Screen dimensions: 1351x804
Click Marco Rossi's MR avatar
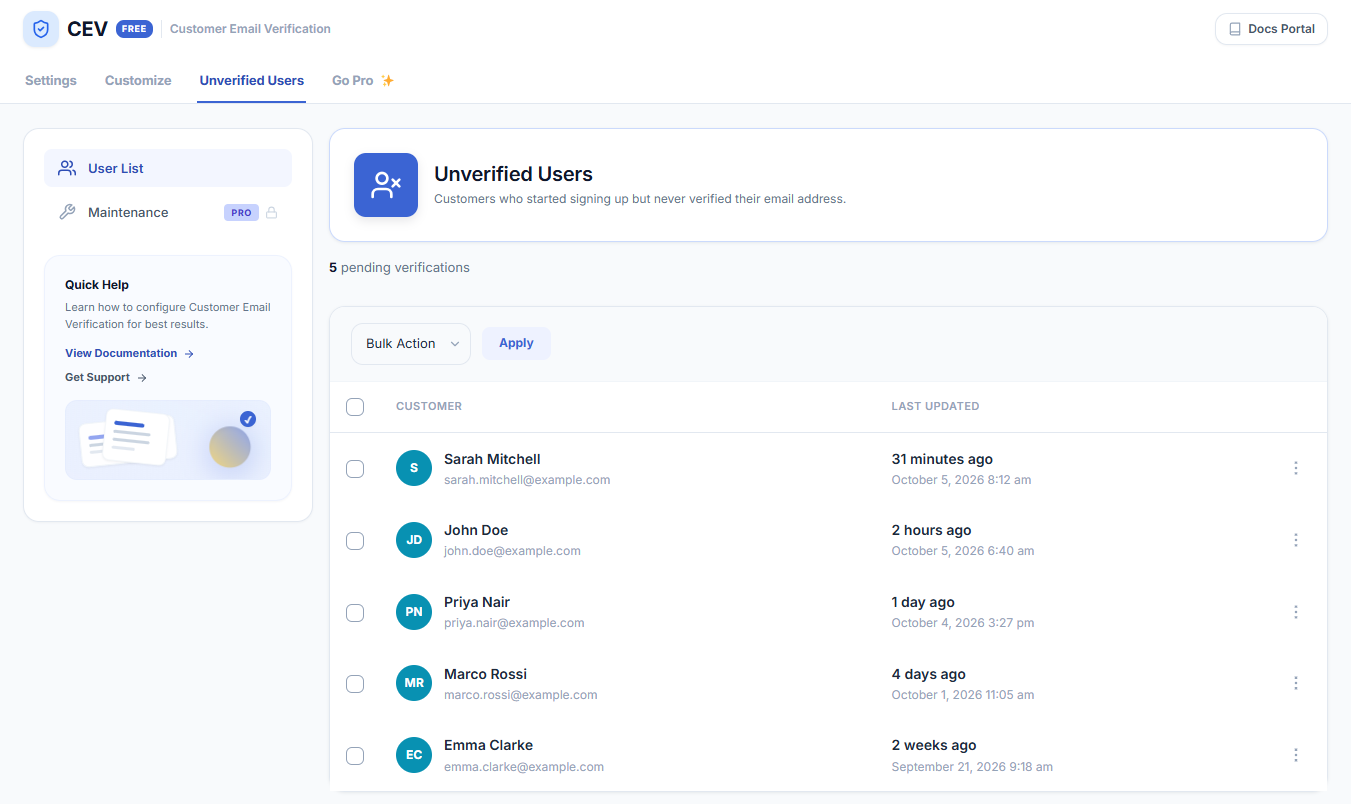pos(414,683)
